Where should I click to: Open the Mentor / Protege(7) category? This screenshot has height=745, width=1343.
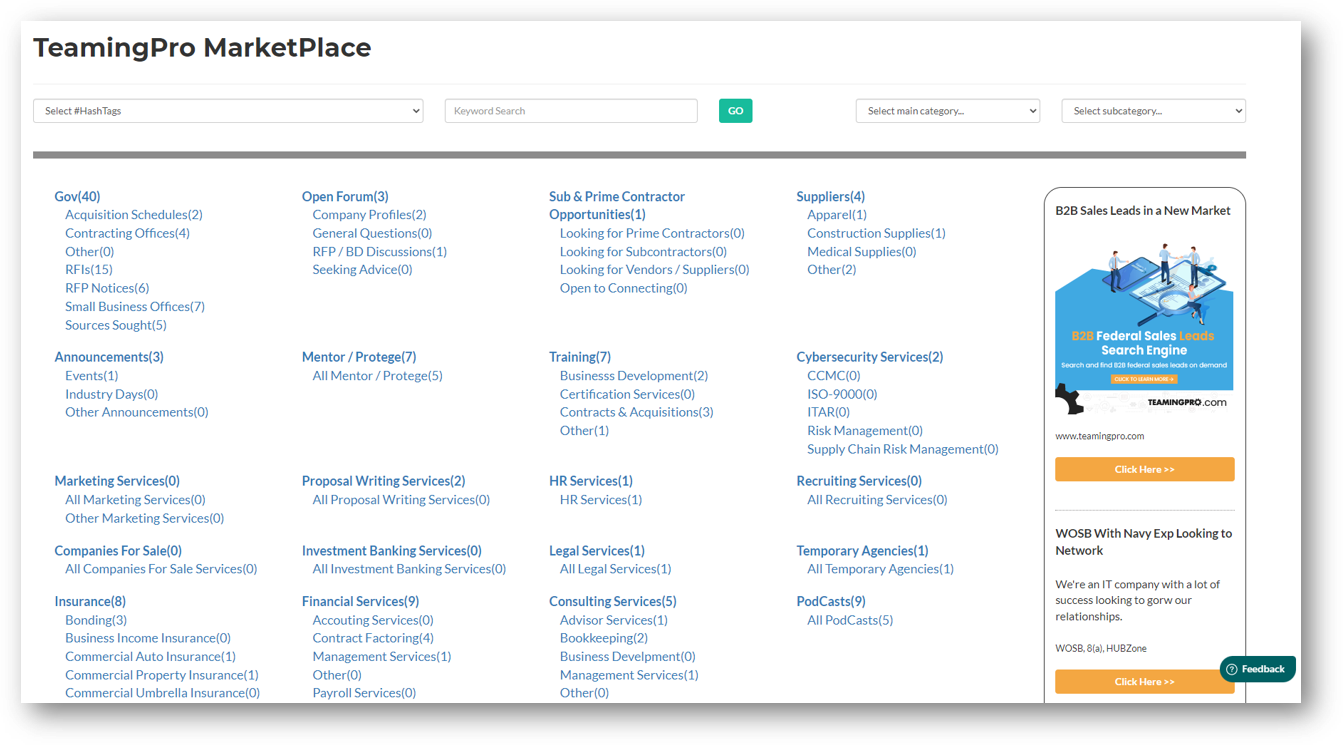tap(359, 357)
